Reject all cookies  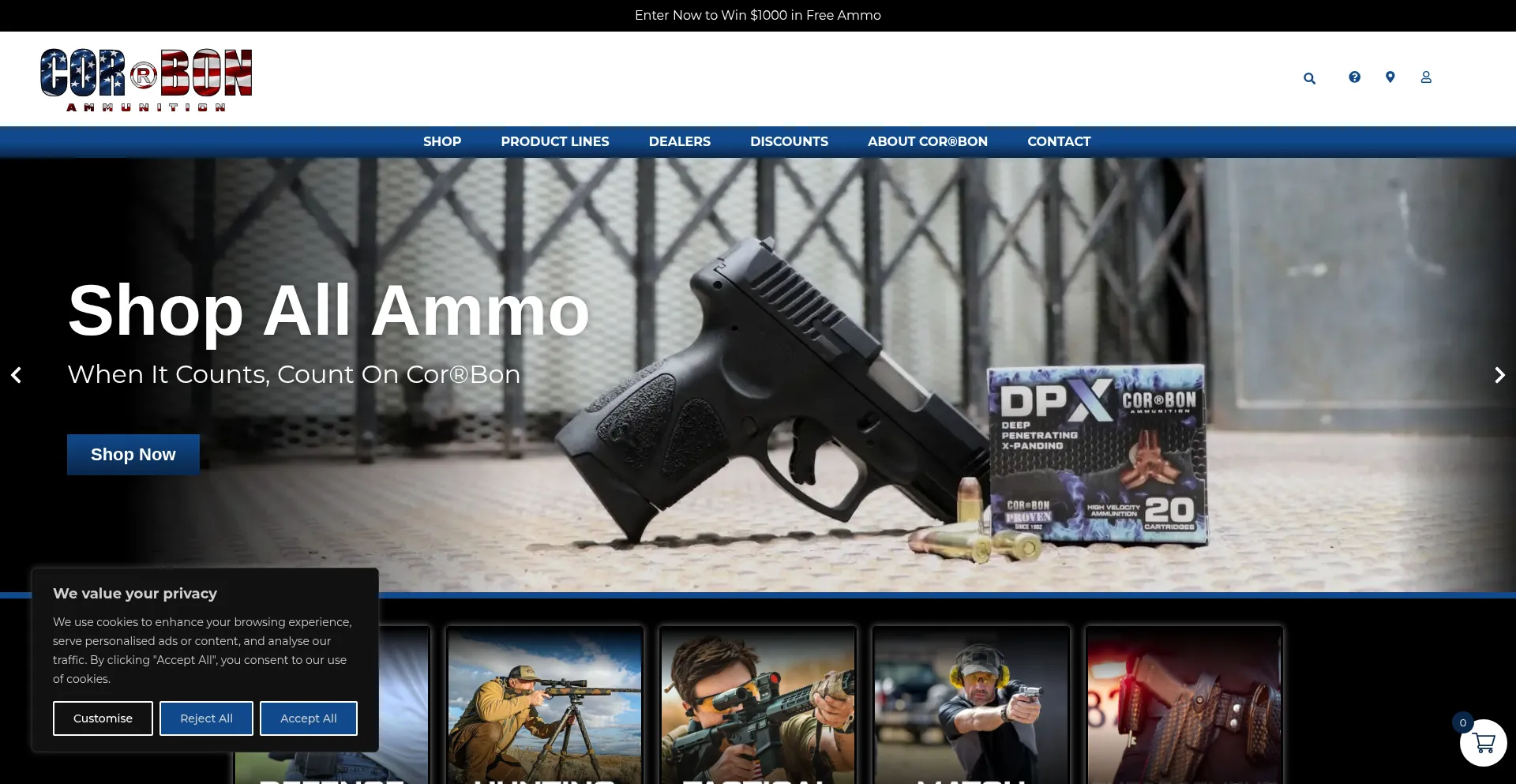point(206,718)
